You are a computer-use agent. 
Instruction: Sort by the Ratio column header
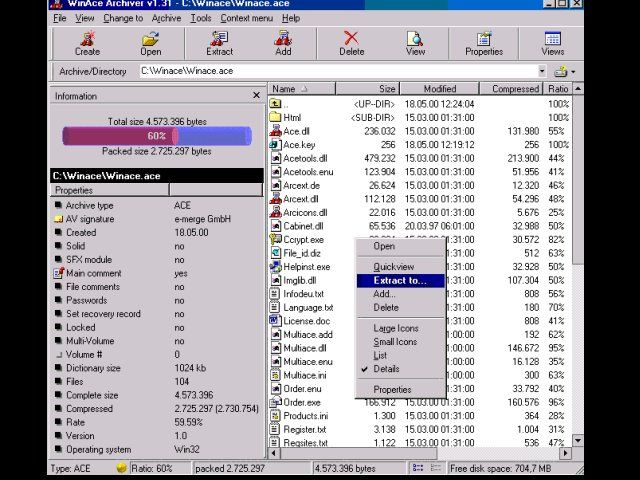click(x=558, y=89)
